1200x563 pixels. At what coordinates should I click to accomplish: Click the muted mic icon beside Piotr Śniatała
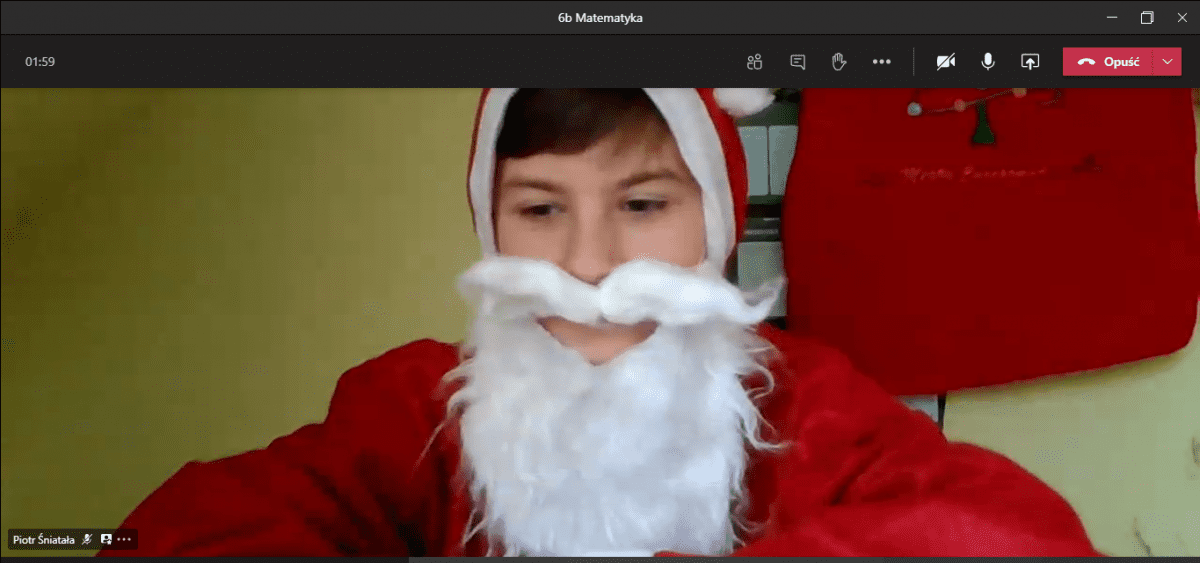pyautogui.click(x=87, y=539)
